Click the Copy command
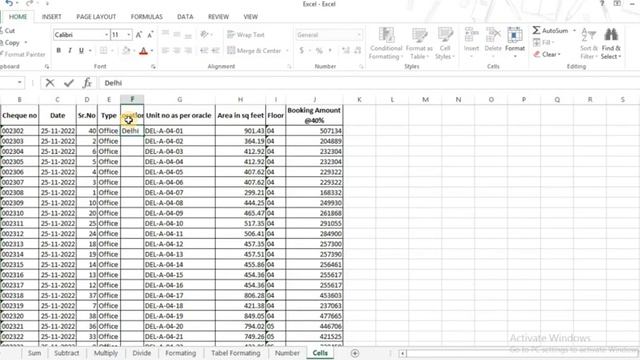 point(11,42)
